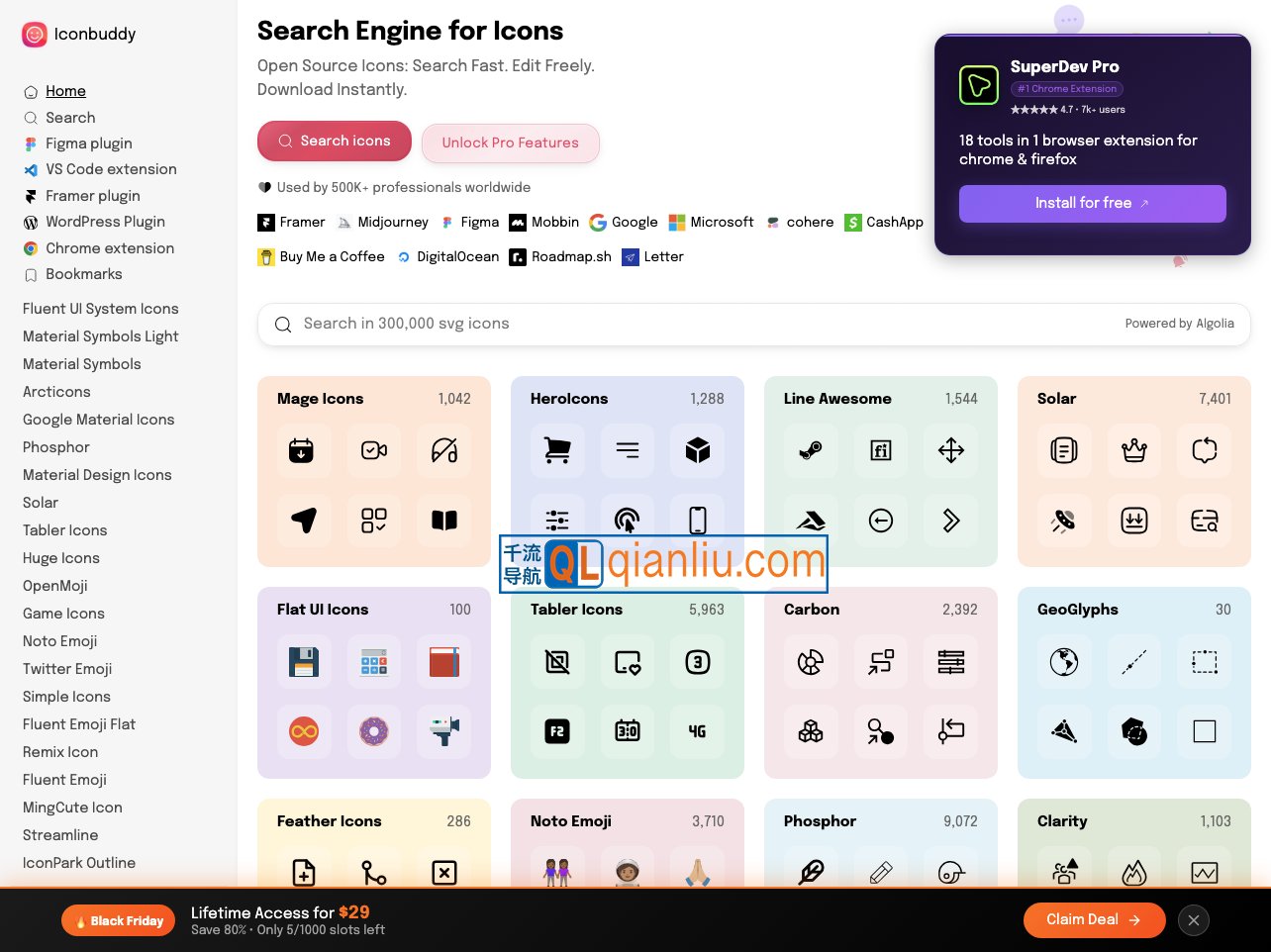Select the move arrows icon in Line Awesome
1271x952 pixels.
[950, 450]
